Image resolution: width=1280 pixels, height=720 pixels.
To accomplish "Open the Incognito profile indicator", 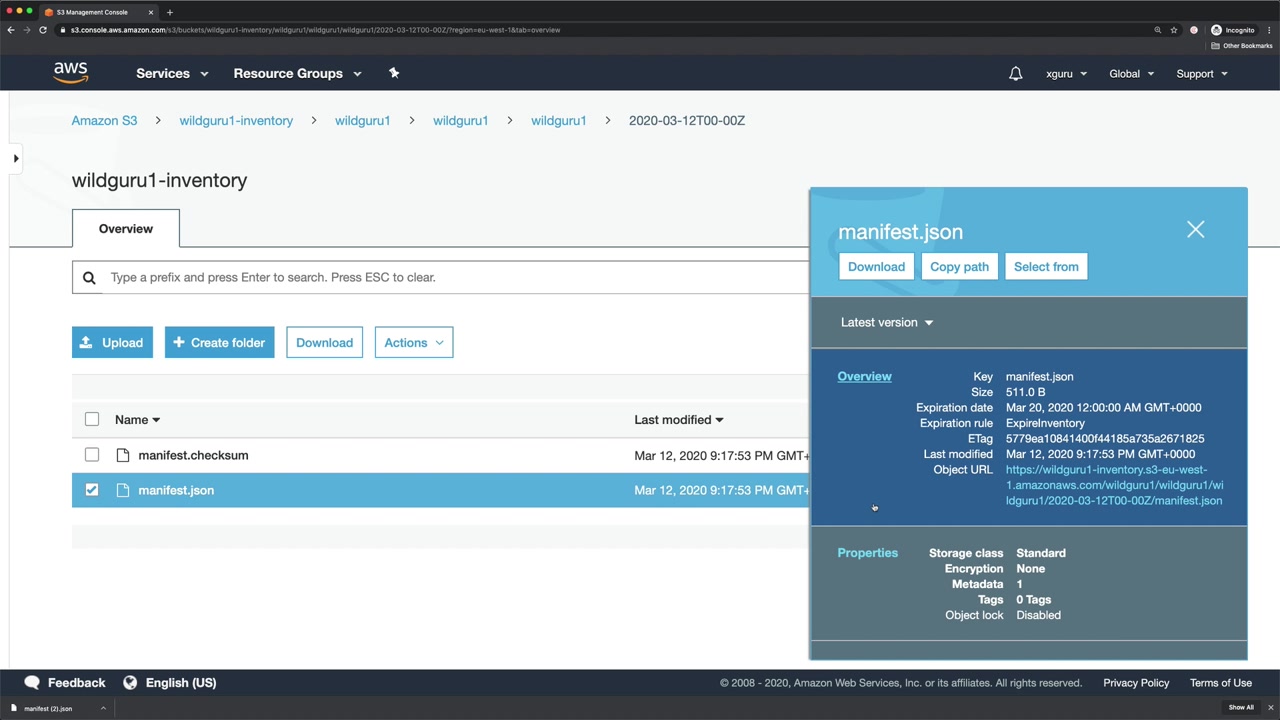I will [x=1232, y=30].
